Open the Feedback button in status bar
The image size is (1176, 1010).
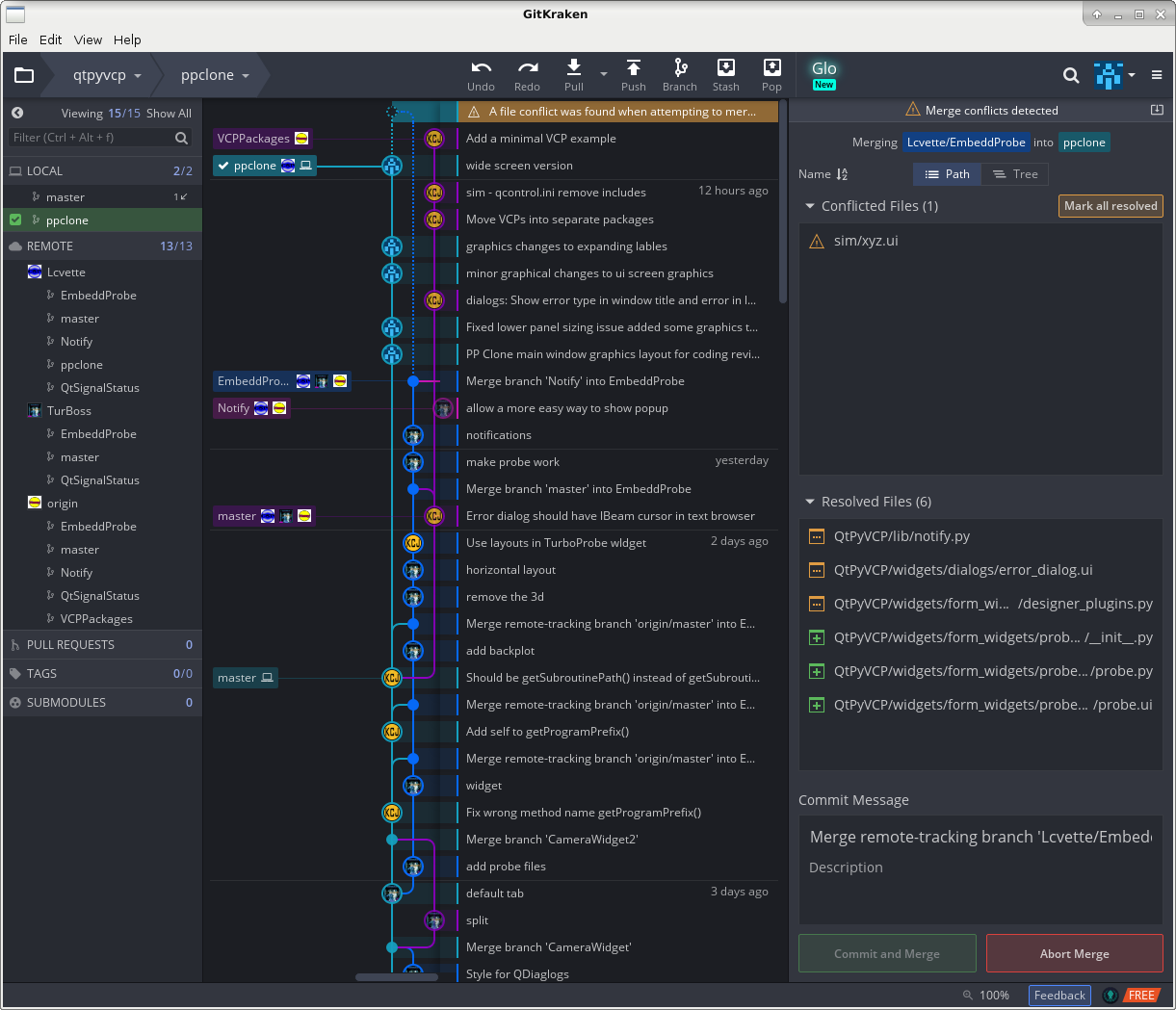[1059, 996]
